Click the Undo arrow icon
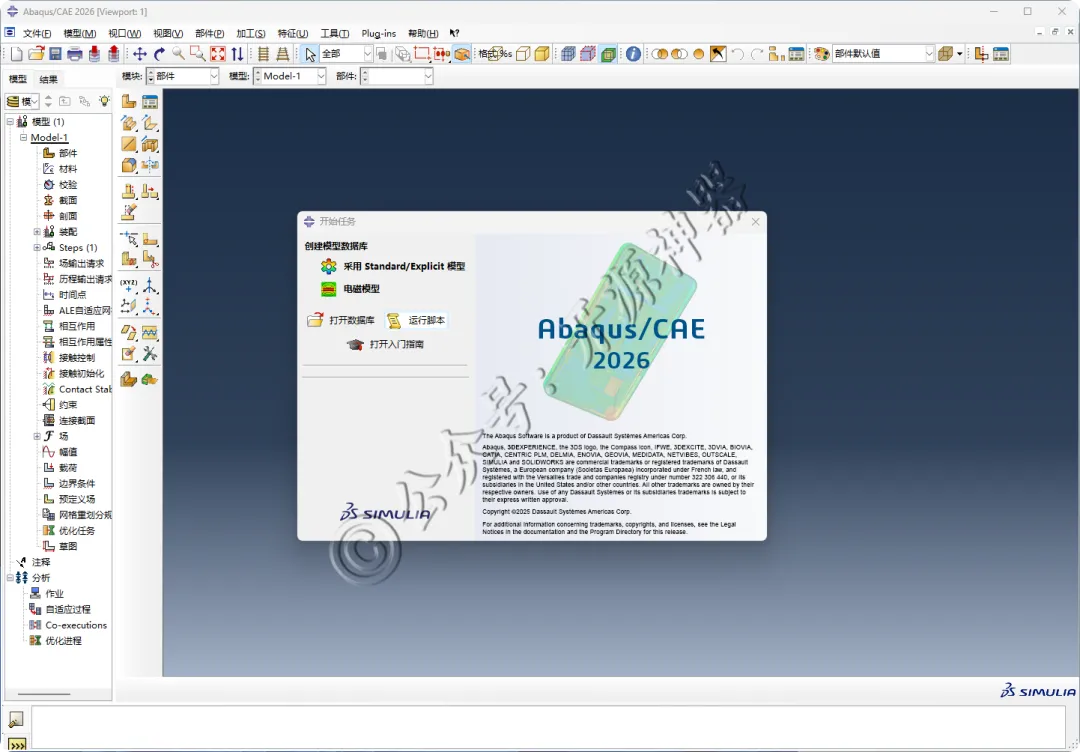This screenshot has height=752, width=1080. click(738, 54)
